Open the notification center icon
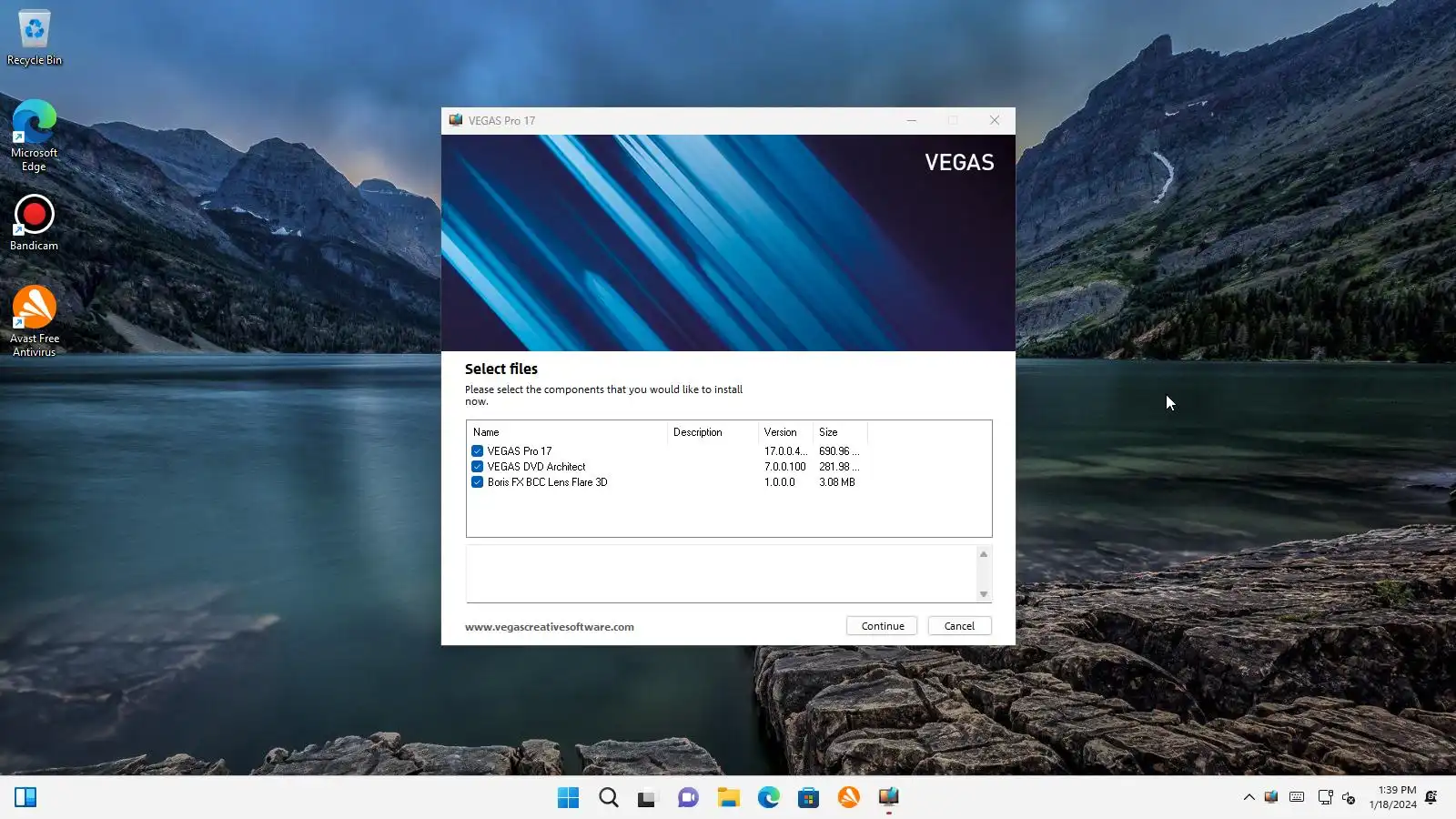 (1431, 798)
